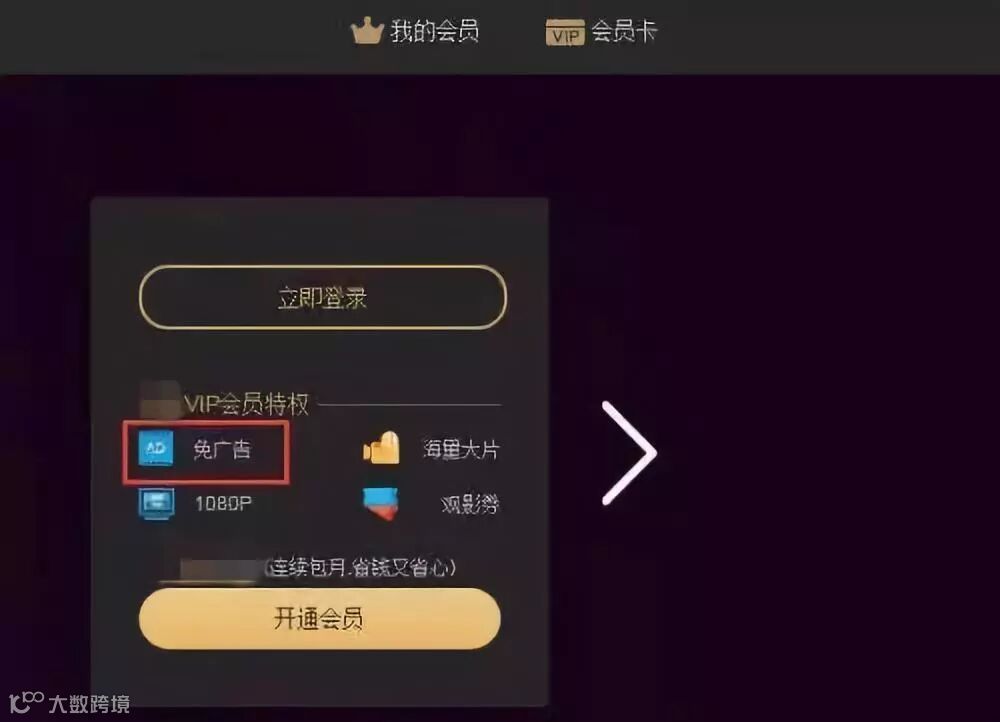Click the VIP card badge icon
This screenshot has height=722, width=1000.
click(x=564, y=32)
